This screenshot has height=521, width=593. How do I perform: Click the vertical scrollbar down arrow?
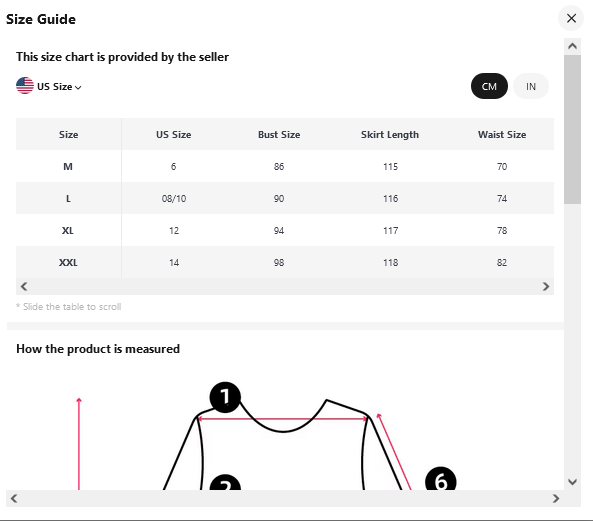coord(572,481)
